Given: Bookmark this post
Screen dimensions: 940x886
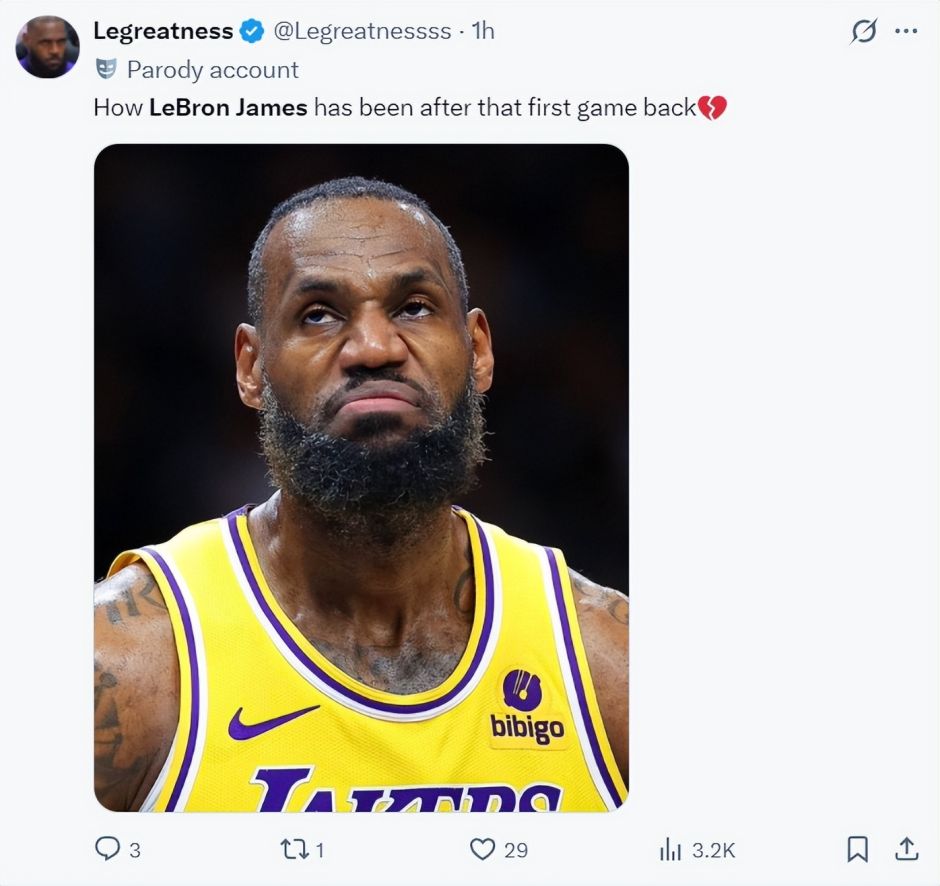Looking at the screenshot, I should pos(858,849).
